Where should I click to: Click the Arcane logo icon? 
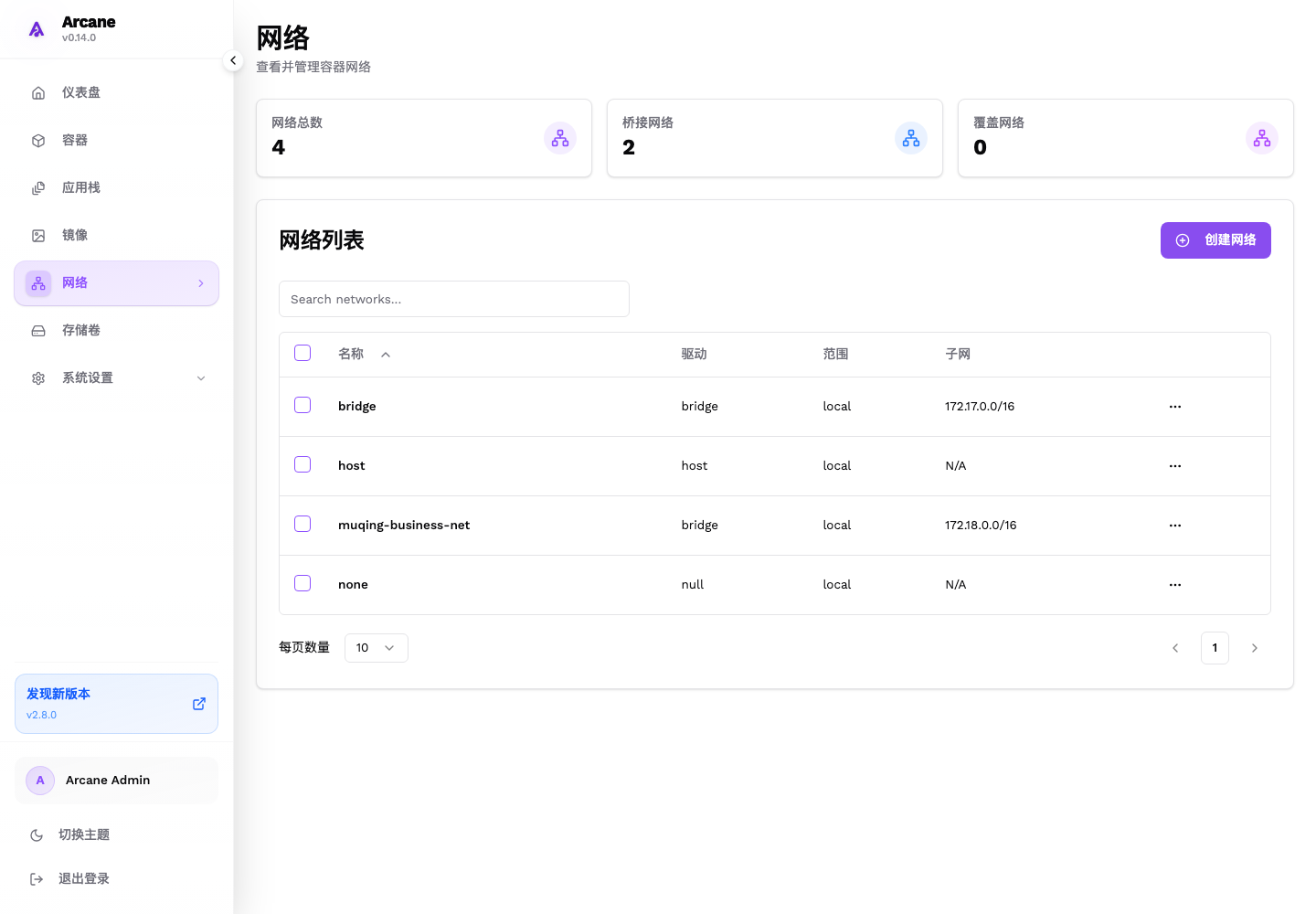point(37,29)
